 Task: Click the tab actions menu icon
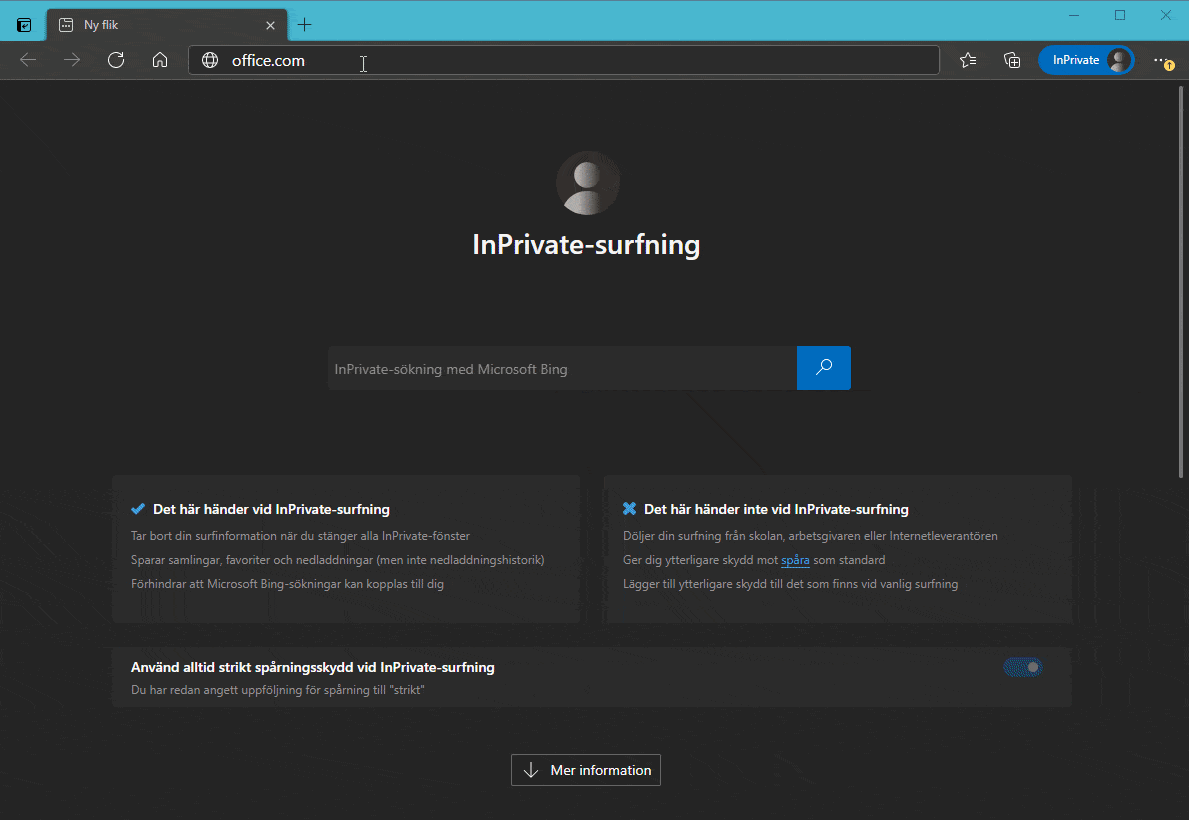click(x=24, y=25)
